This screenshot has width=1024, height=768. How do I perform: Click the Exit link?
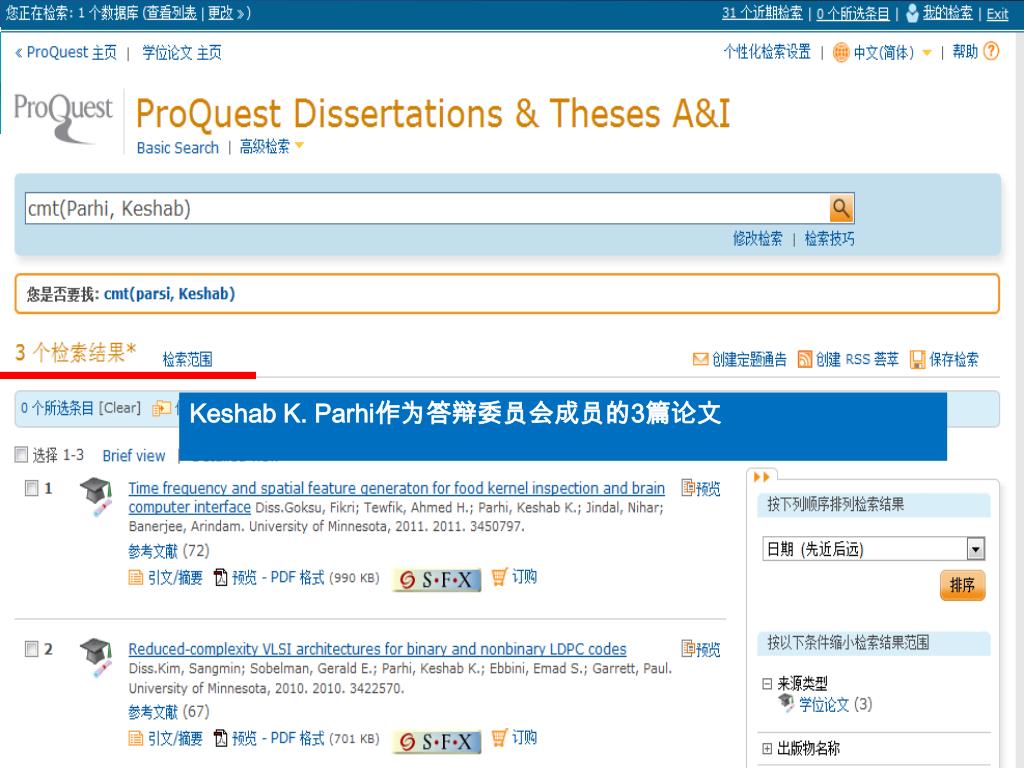[997, 14]
